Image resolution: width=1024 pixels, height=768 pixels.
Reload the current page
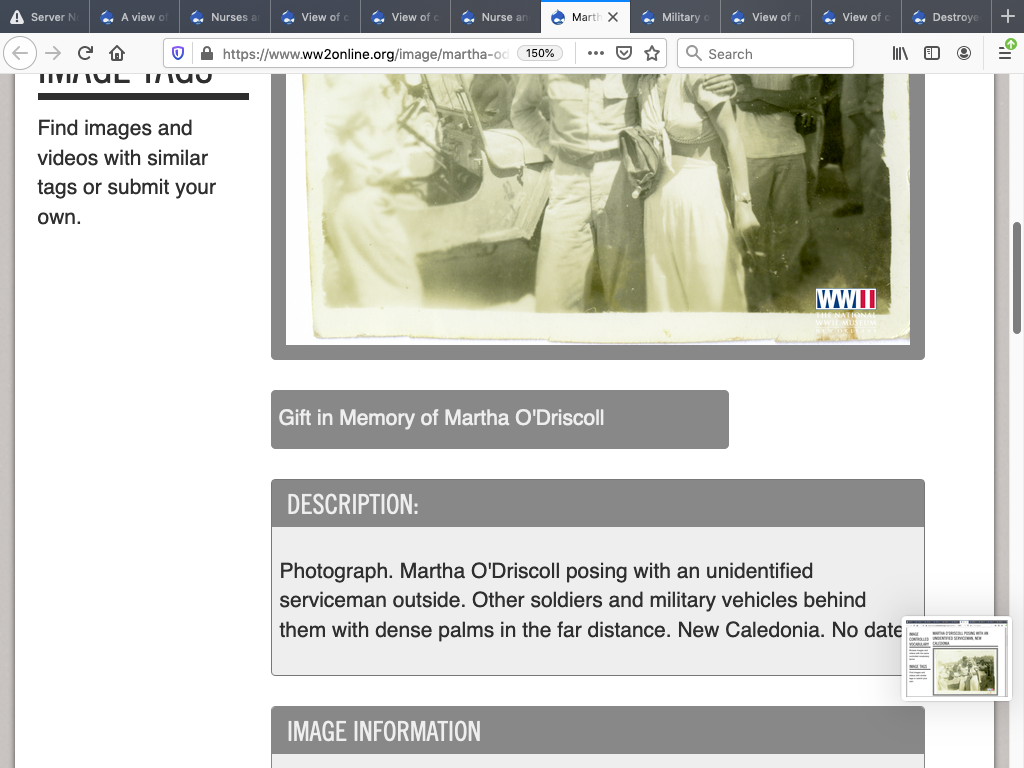click(x=85, y=53)
